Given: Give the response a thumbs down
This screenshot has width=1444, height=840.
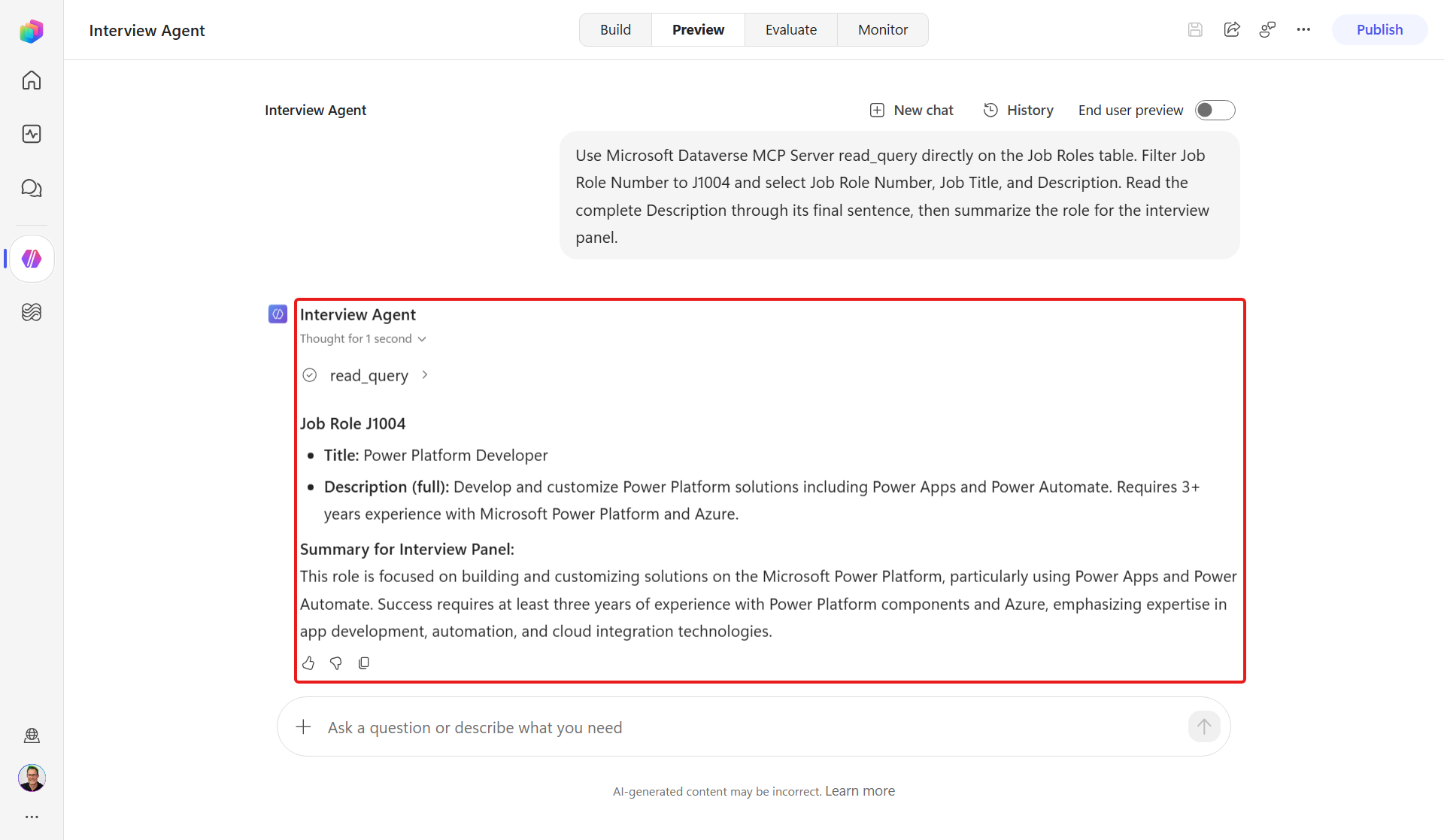Looking at the screenshot, I should pos(336,663).
